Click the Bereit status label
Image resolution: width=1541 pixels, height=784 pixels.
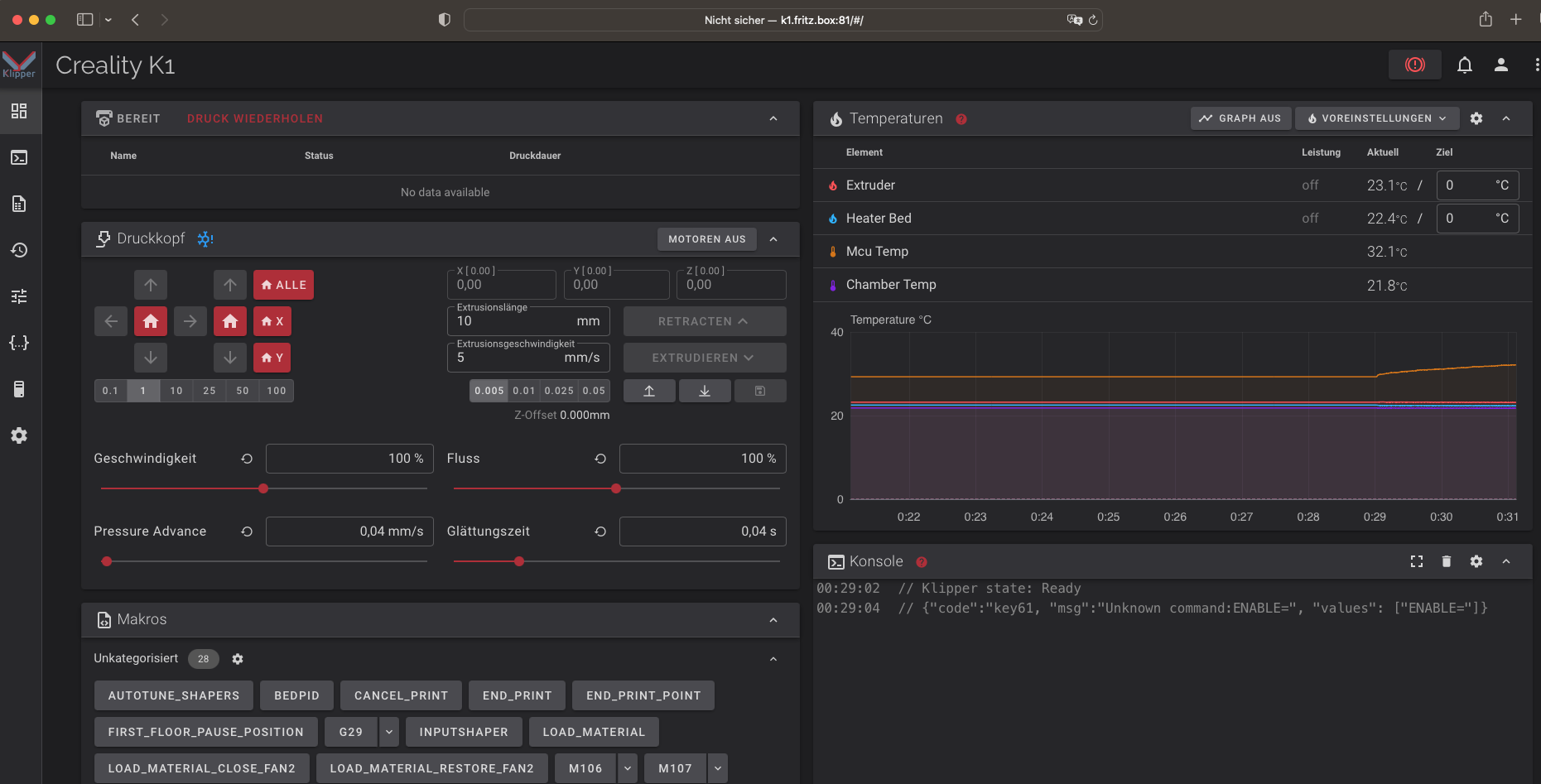tap(138, 118)
